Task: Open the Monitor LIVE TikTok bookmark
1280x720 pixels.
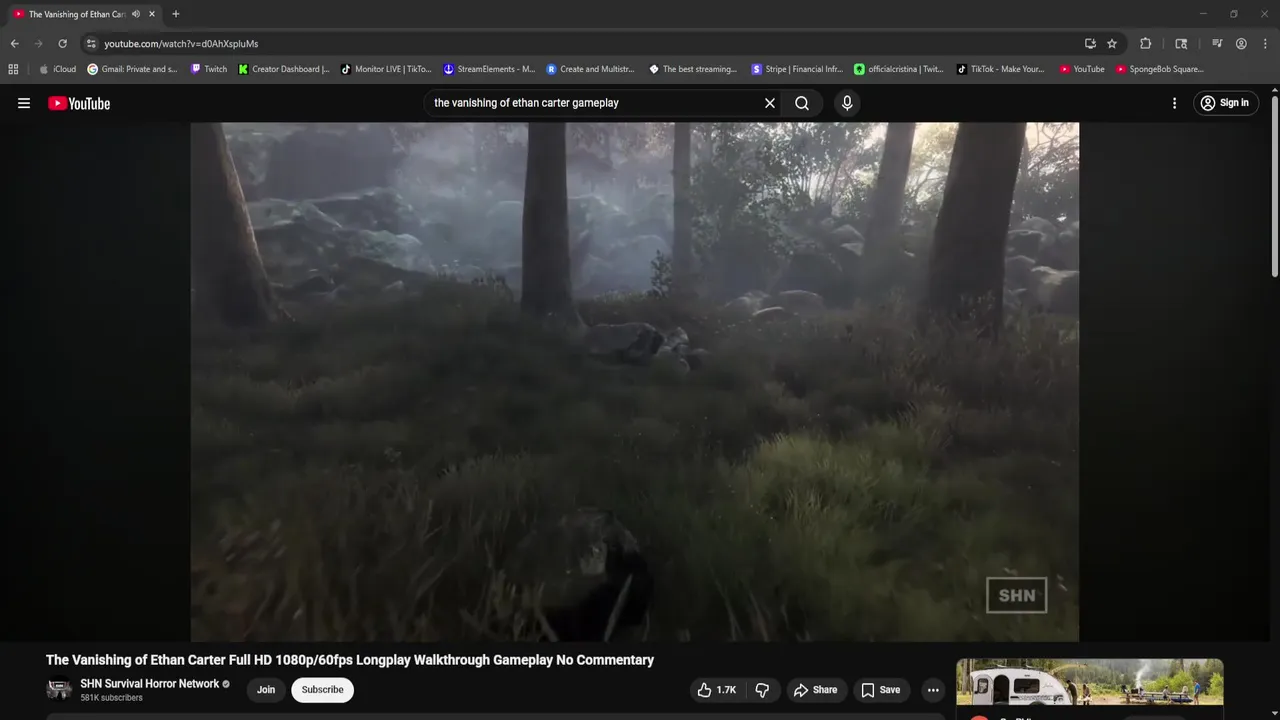Action: (x=386, y=69)
